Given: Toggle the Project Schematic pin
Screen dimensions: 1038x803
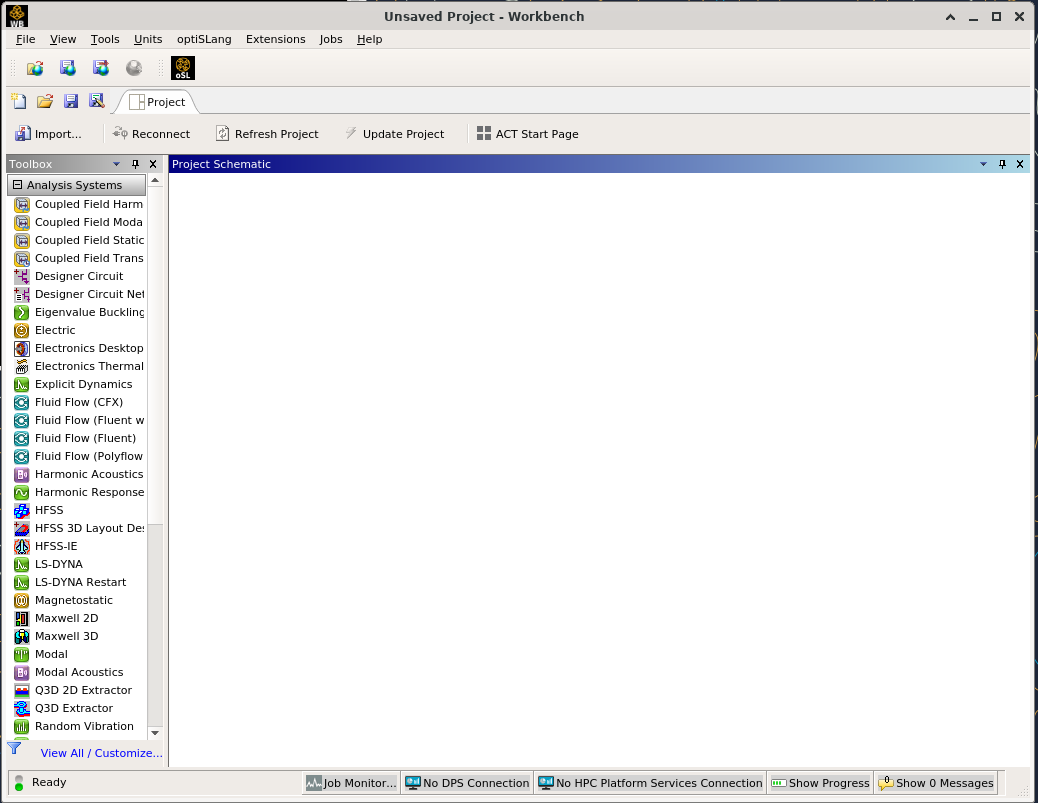Looking at the screenshot, I should [x=1002, y=164].
